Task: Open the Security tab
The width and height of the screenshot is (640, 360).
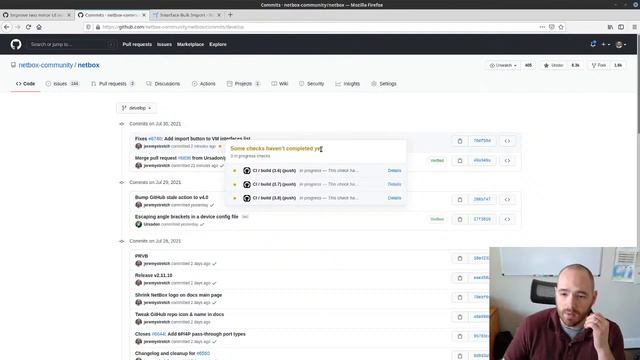Action: [x=311, y=84]
